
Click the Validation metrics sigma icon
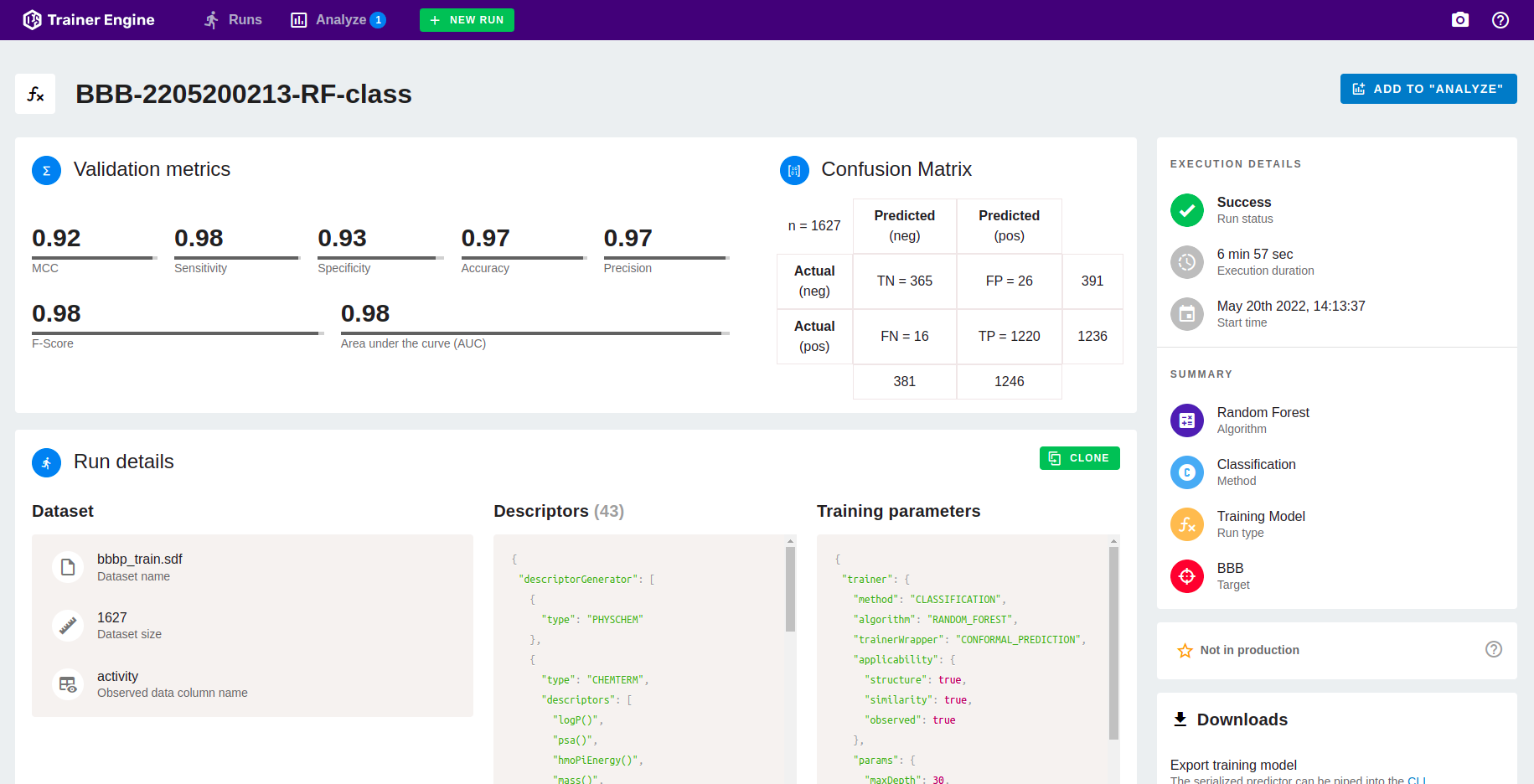tap(46, 171)
